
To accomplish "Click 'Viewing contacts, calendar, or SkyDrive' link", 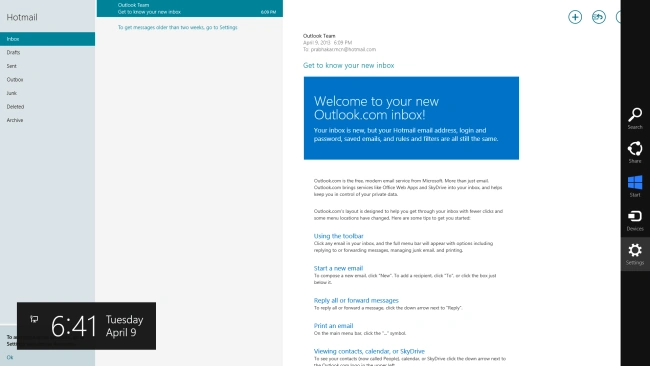I will click(x=369, y=351).
